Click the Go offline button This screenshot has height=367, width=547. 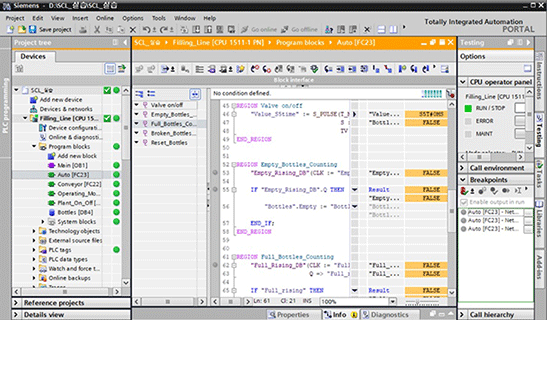300,30
